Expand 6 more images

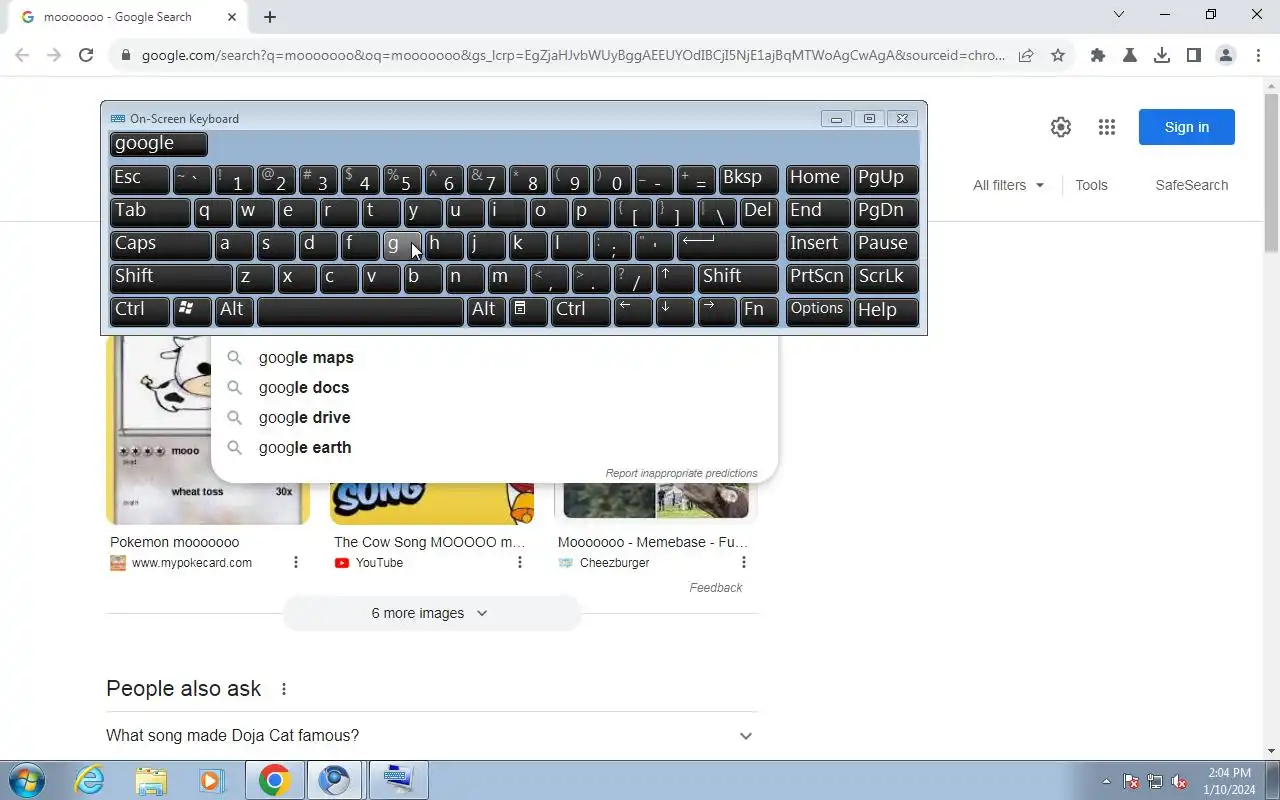(431, 613)
